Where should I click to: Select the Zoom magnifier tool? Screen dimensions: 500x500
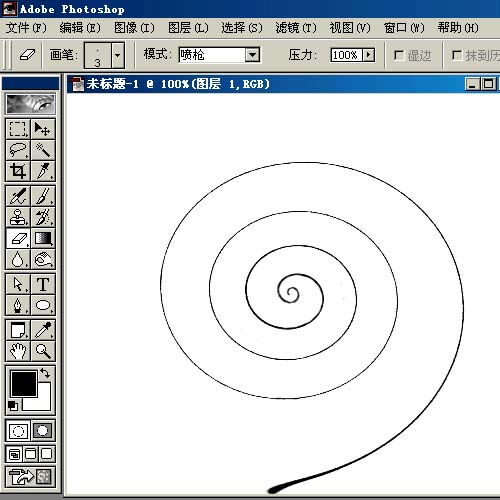tap(43, 351)
